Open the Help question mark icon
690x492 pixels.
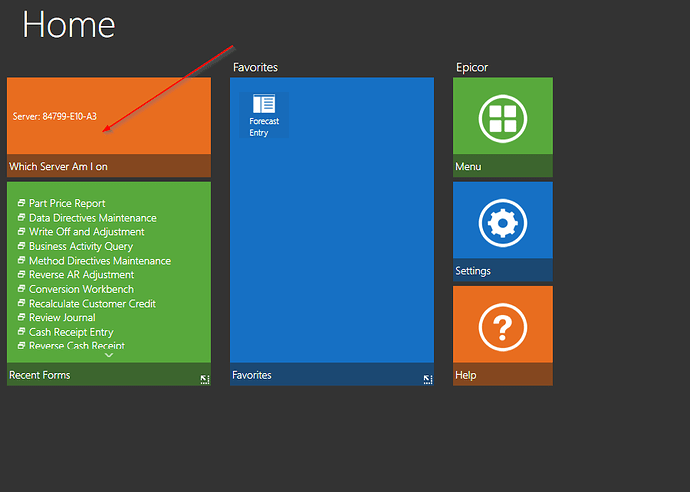pyautogui.click(x=503, y=327)
